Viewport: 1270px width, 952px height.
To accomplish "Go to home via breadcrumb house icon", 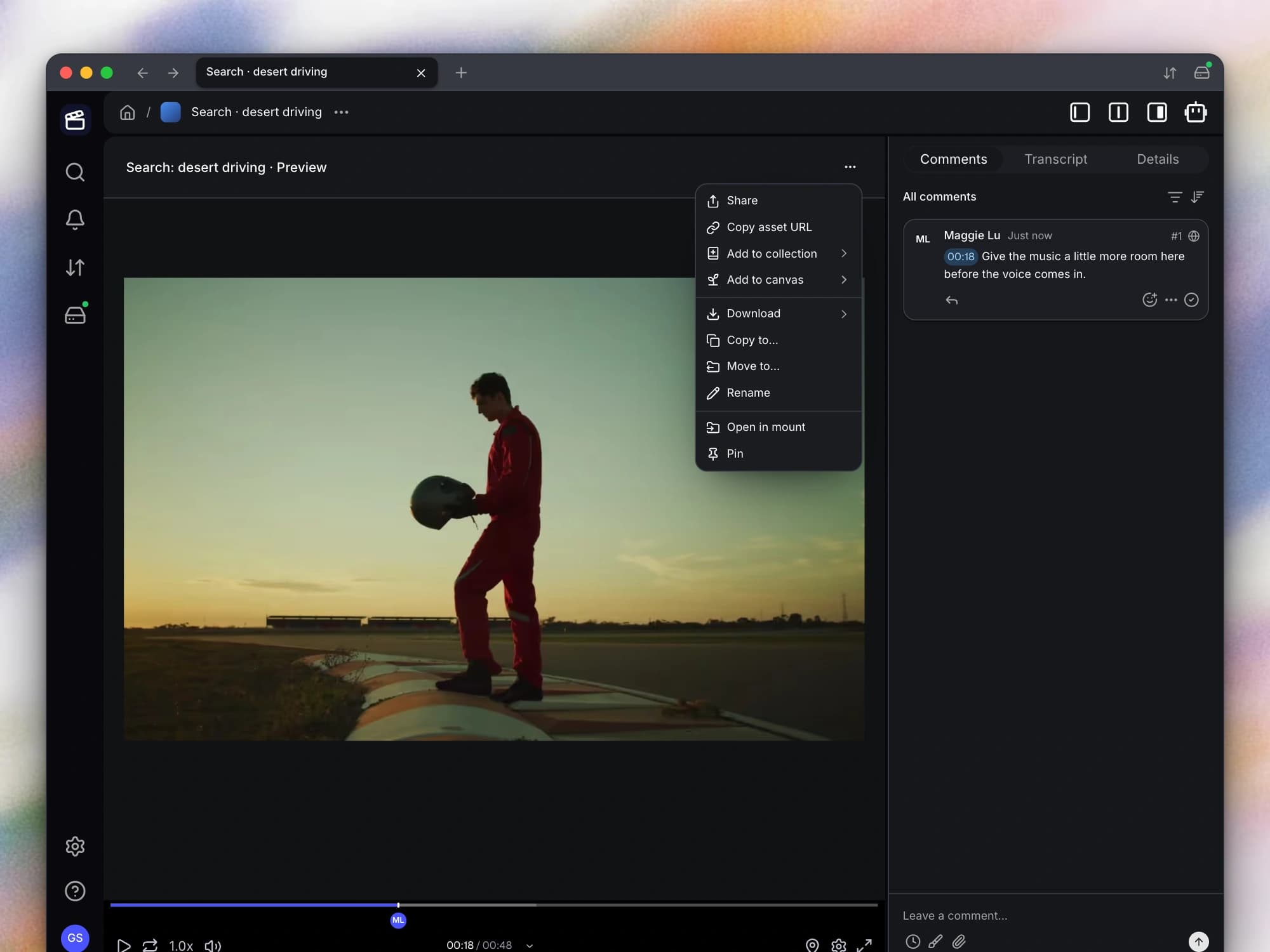I will point(128,112).
